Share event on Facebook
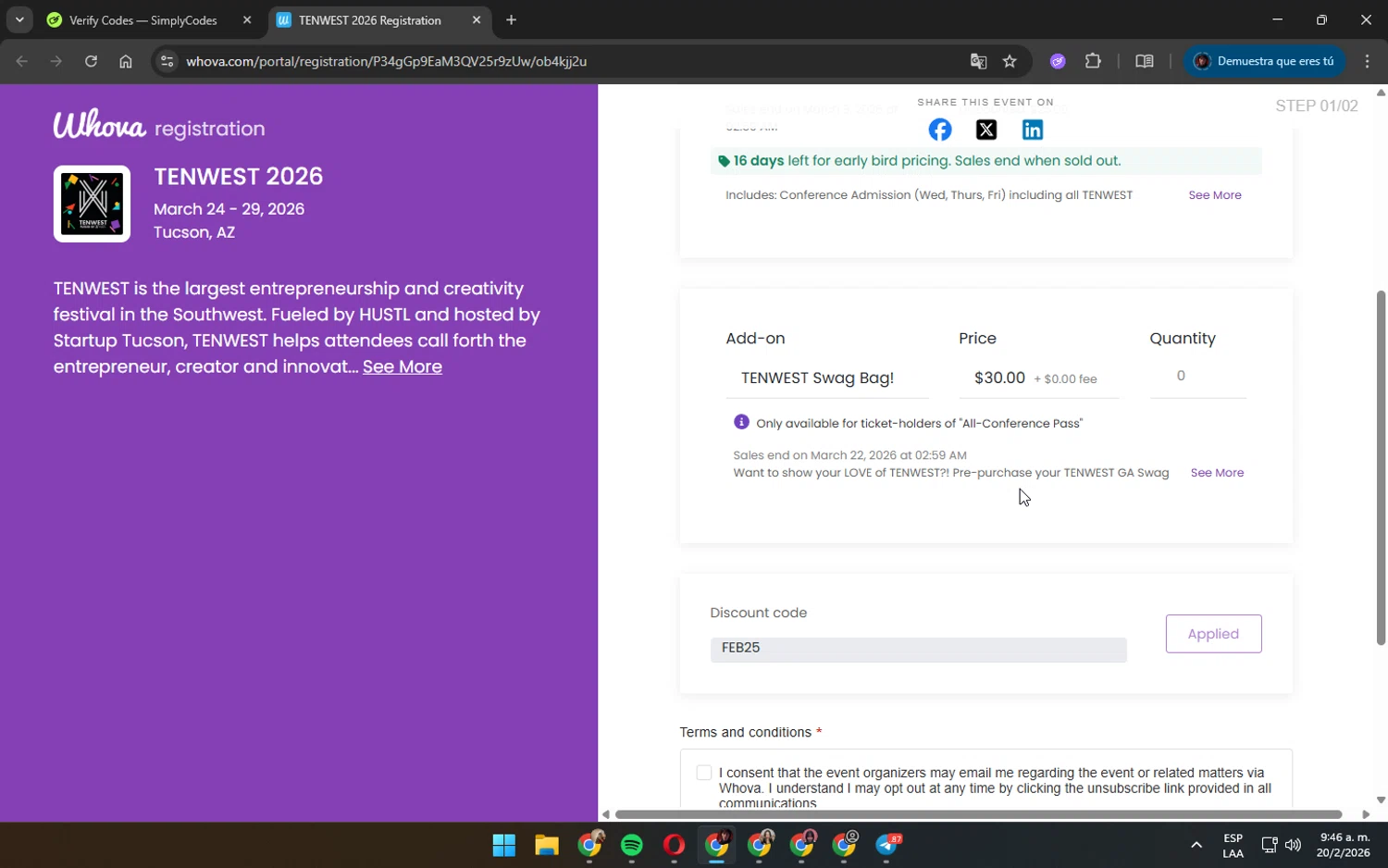This screenshot has width=1388, height=868. (x=939, y=130)
